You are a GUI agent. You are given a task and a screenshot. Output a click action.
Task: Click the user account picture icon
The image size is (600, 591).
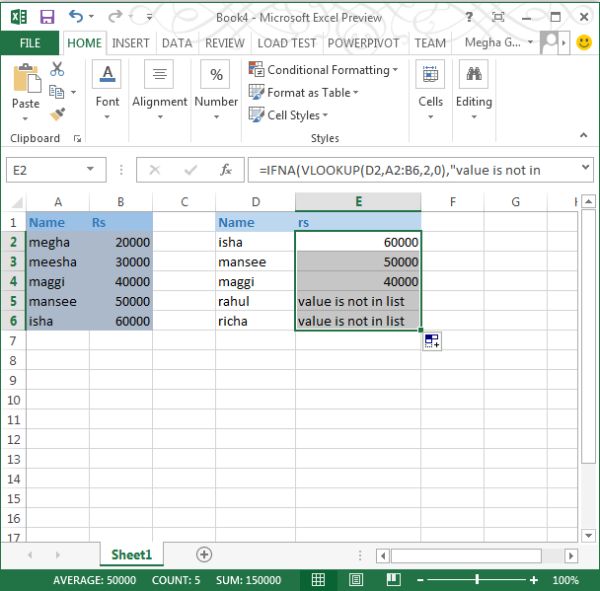tap(549, 42)
